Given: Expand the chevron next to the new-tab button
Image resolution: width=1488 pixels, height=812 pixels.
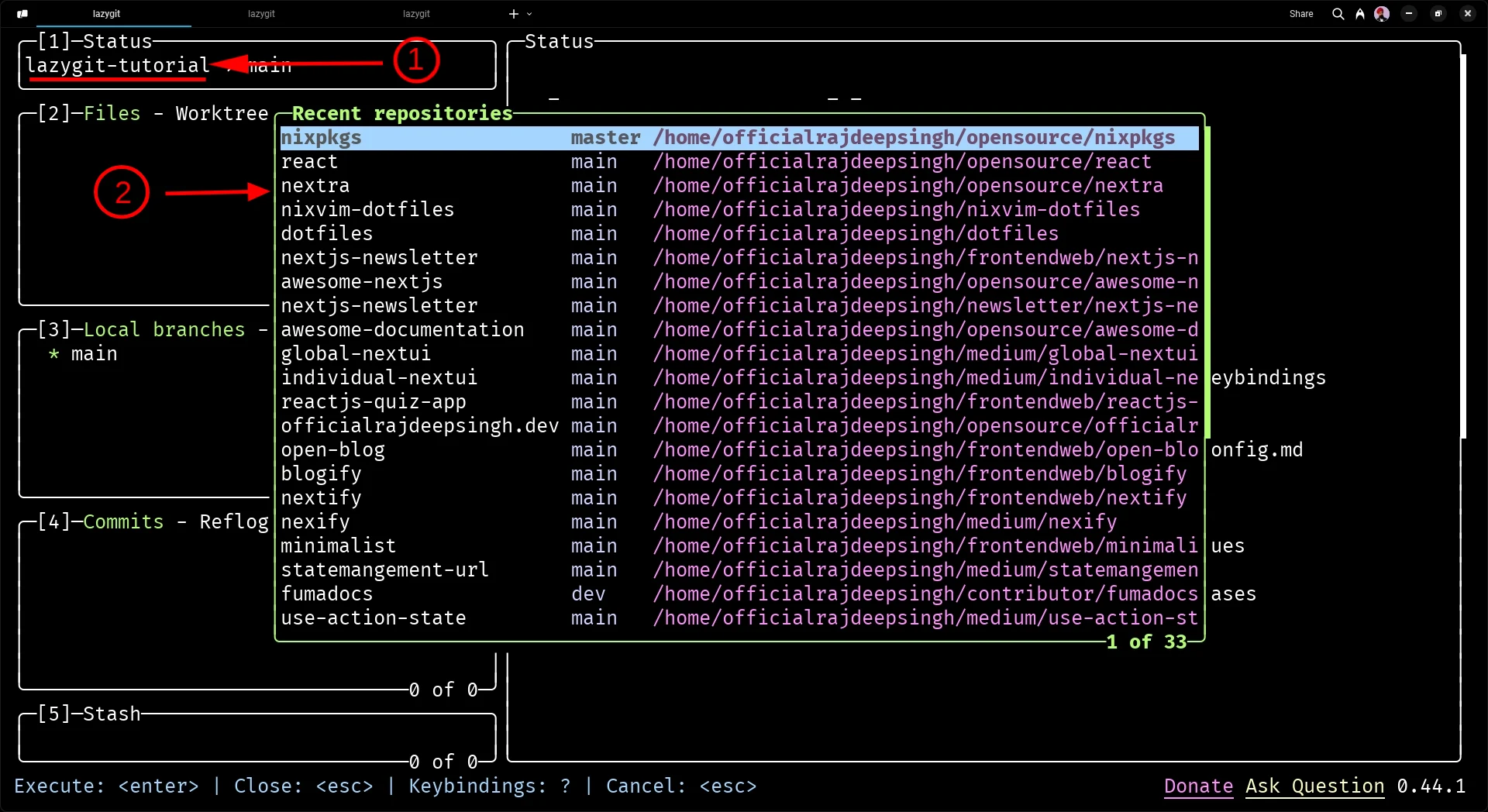Looking at the screenshot, I should point(528,14).
